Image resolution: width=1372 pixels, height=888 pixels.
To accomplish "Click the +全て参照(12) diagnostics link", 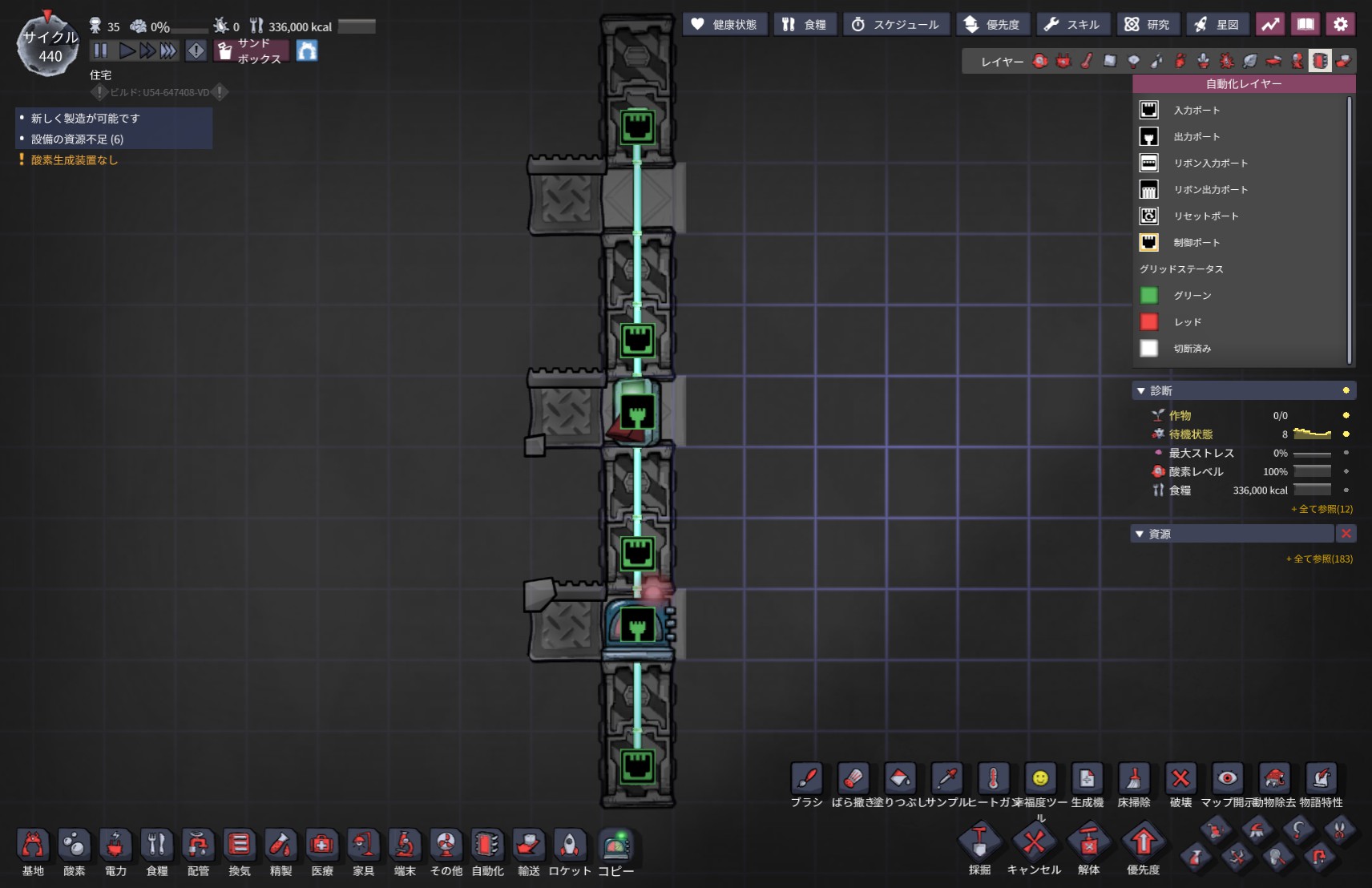I will coord(1322,509).
